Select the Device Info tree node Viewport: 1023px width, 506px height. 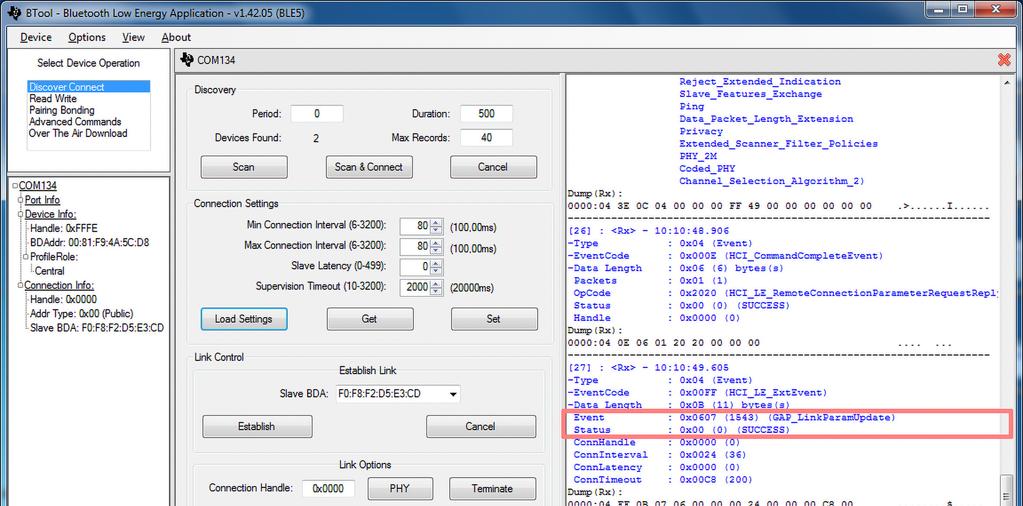click(50, 214)
